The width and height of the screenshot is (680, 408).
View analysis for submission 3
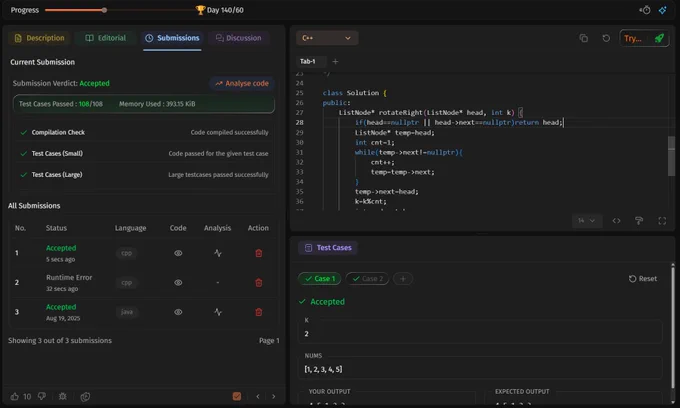pyautogui.click(x=218, y=312)
